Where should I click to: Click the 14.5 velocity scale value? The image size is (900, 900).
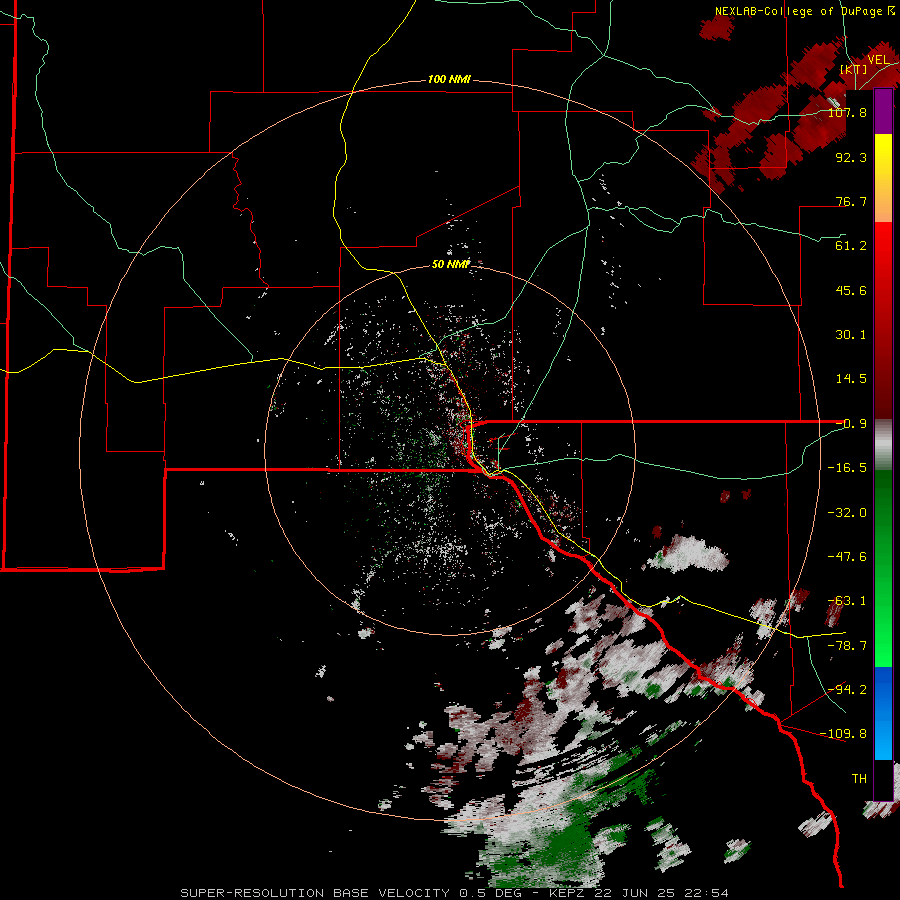[851, 379]
